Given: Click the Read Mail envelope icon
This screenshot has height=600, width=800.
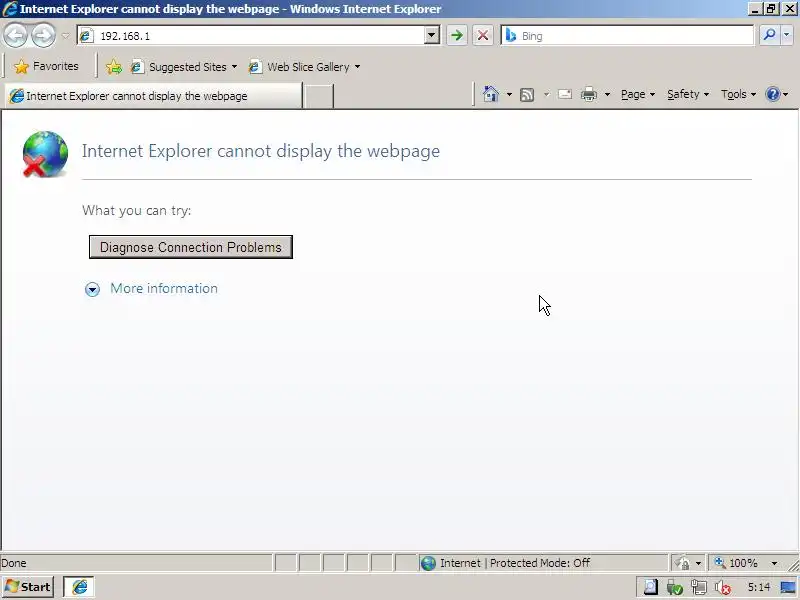Looking at the screenshot, I should click(565, 94).
